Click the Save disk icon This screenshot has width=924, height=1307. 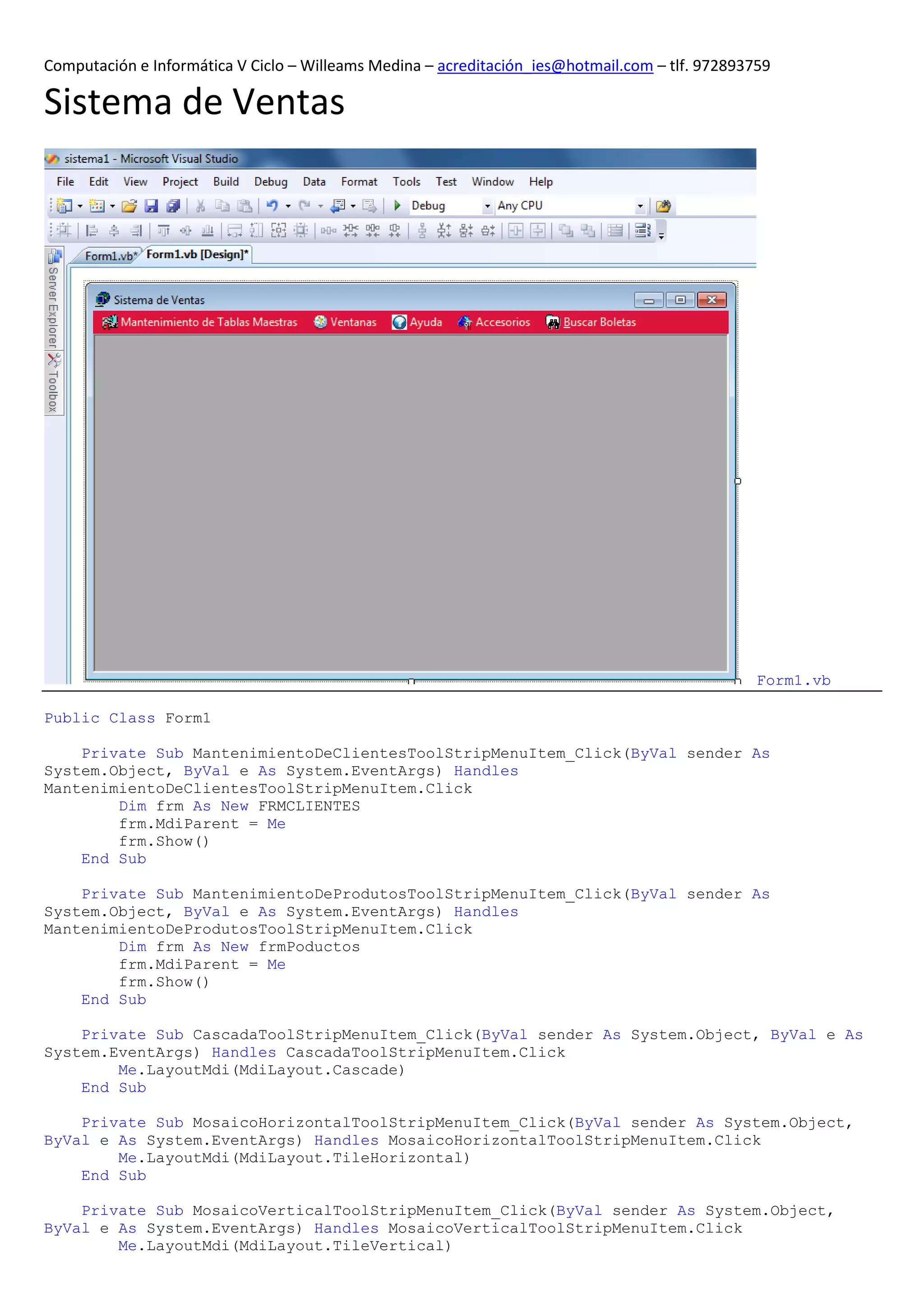[151, 205]
